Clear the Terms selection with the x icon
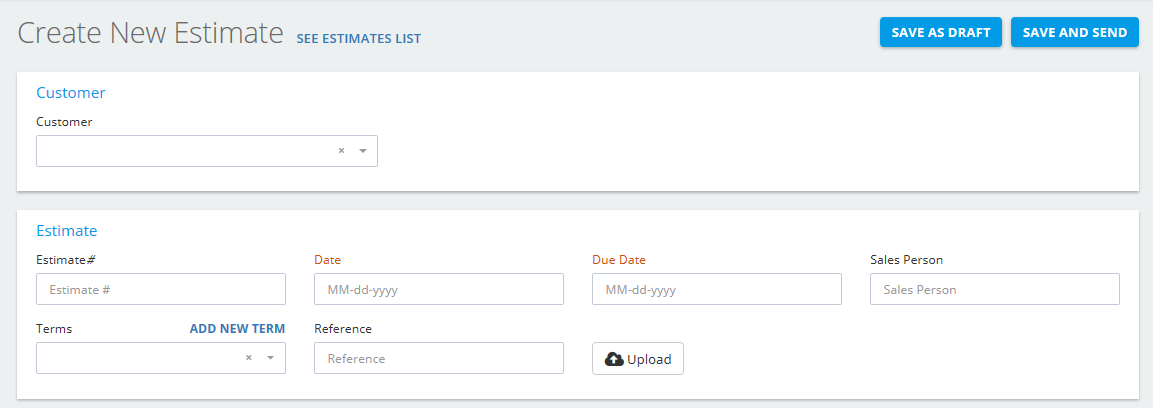This screenshot has height=408, width=1153. (x=249, y=357)
